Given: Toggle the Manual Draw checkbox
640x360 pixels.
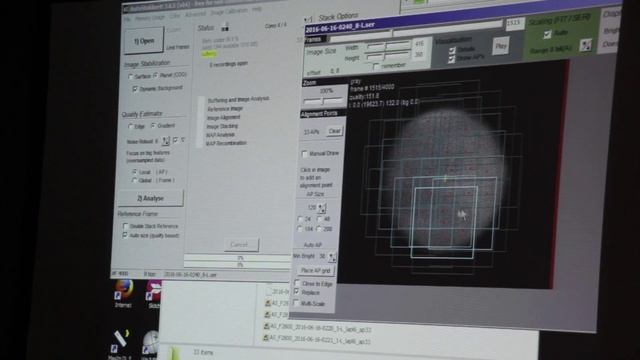Looking at the screenshot, I should click(x=304, y=154).
